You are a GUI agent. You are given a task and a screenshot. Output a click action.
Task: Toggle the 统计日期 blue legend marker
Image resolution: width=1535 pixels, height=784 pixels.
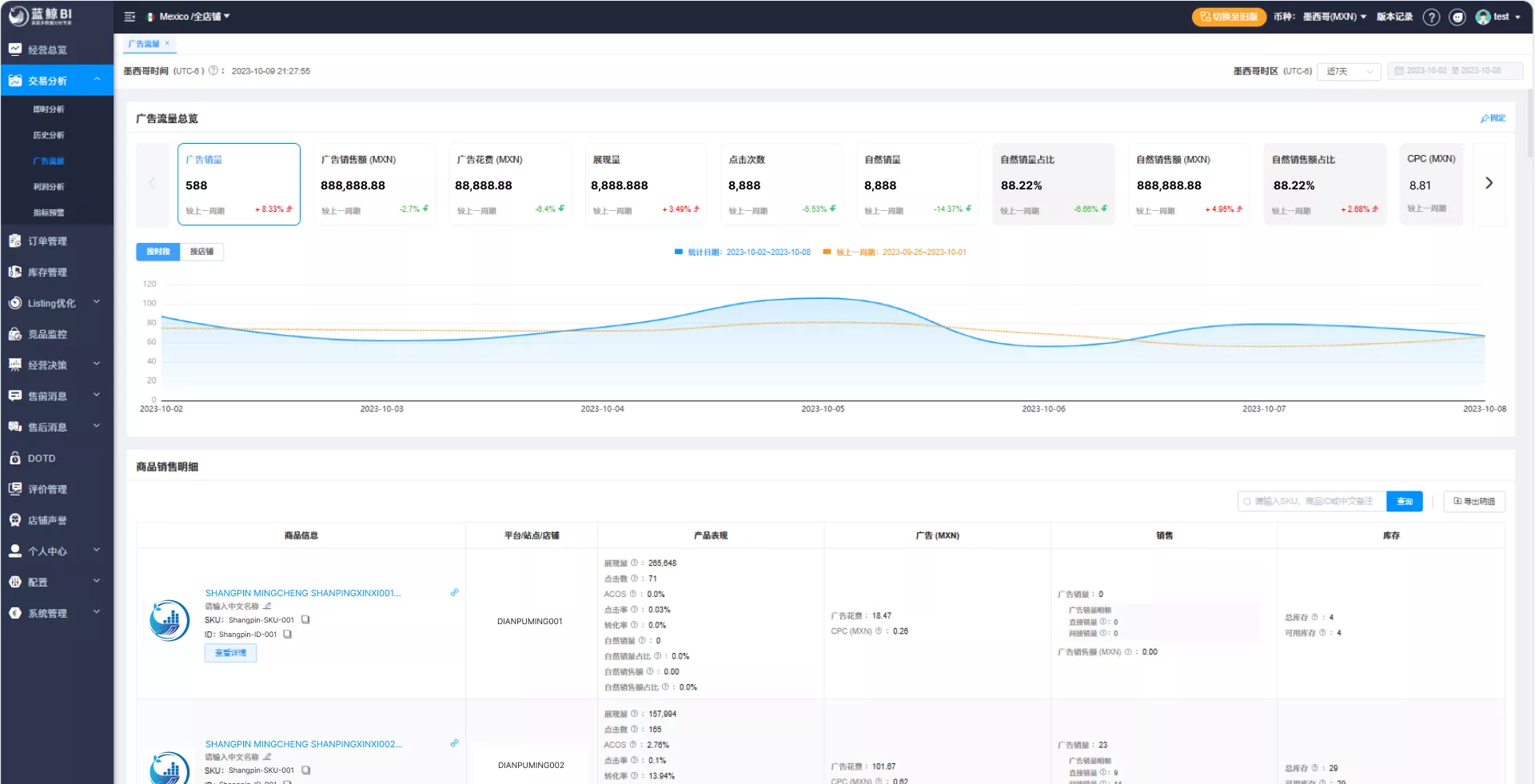[x=679, y=252]
